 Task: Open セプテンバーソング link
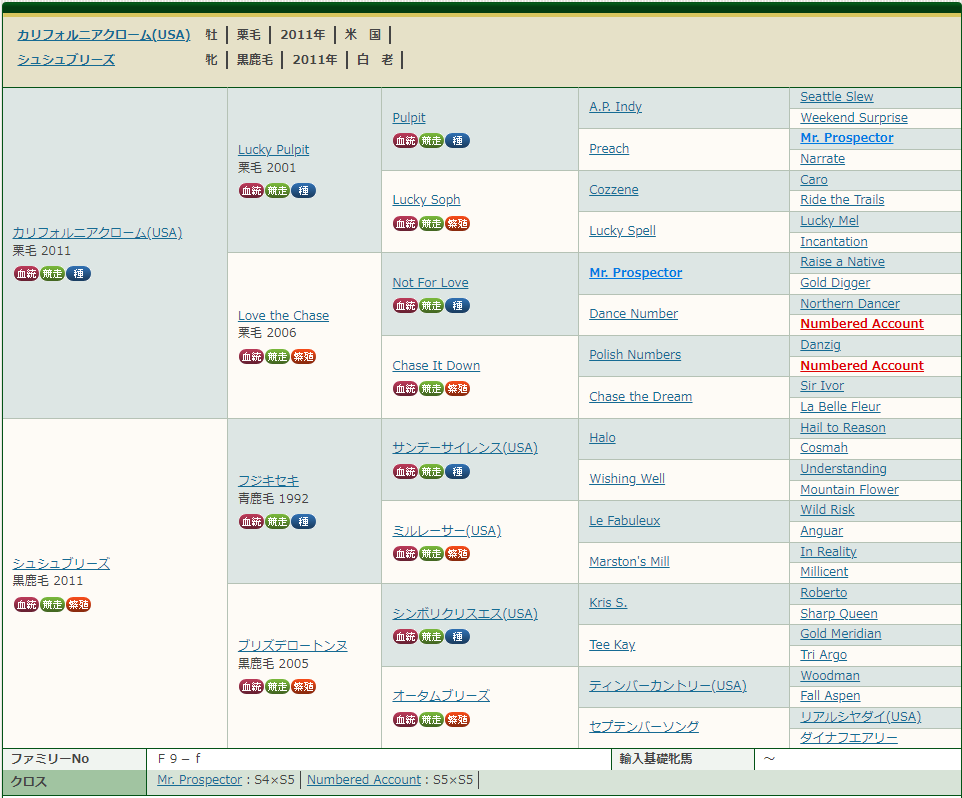point(644,727)
